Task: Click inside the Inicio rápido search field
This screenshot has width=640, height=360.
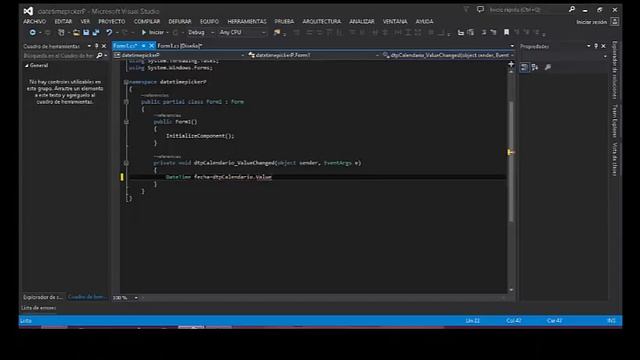Action: [527, 9]
